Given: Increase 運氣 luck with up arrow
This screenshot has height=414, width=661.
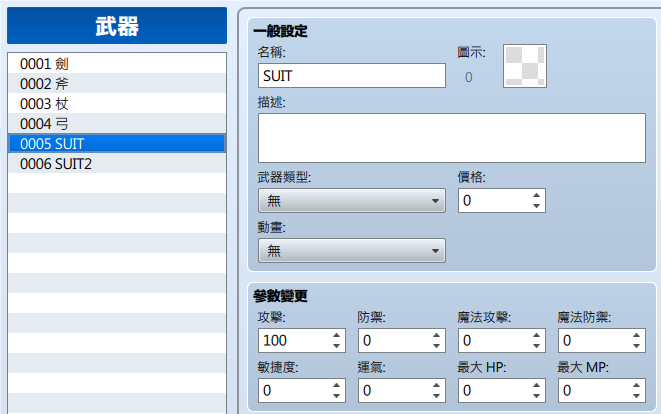Looking at the screenshot, I should pyautogui.click(x=436, y=385).
